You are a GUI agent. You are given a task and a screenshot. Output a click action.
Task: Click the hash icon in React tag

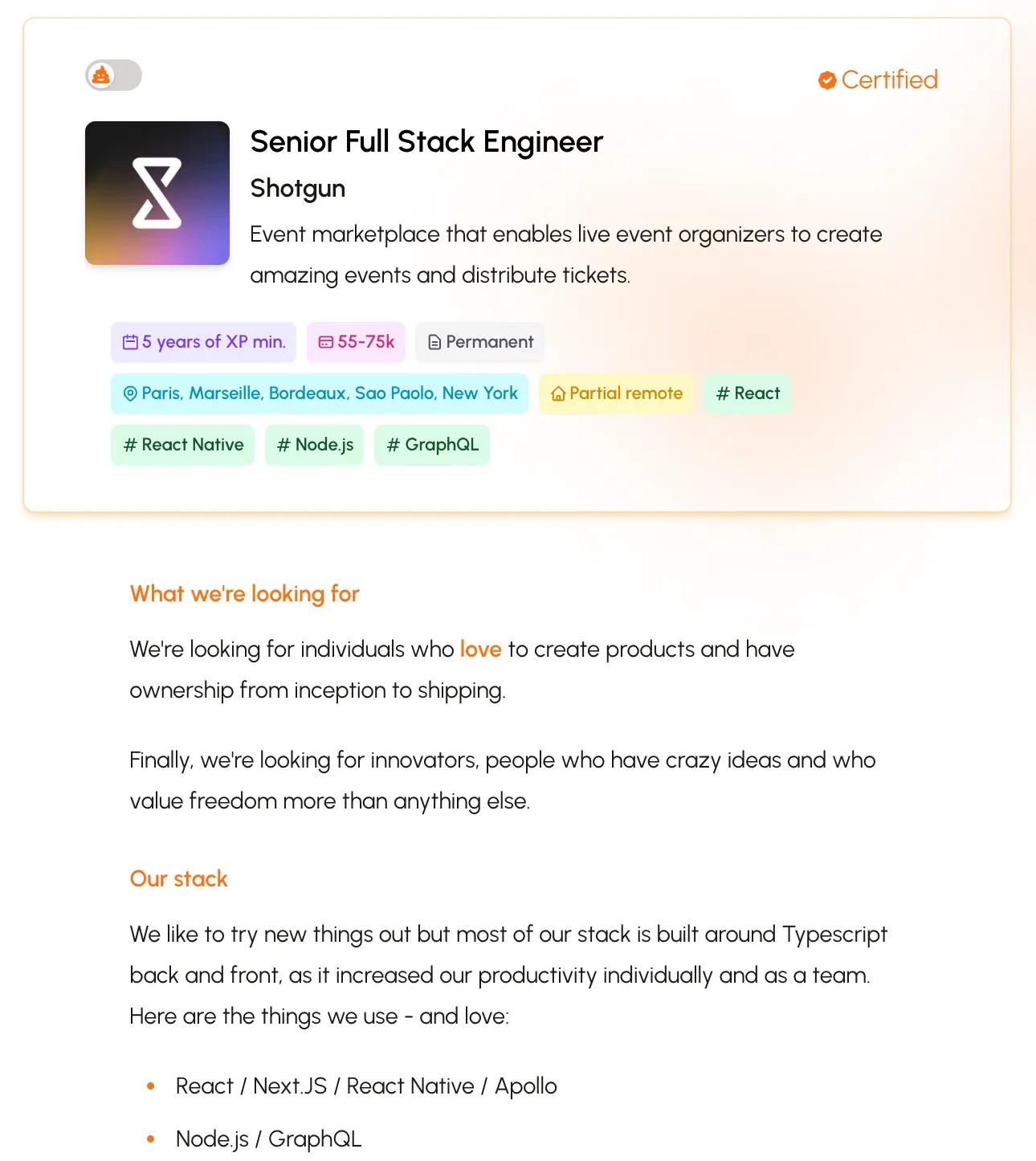tap(723, 393)
